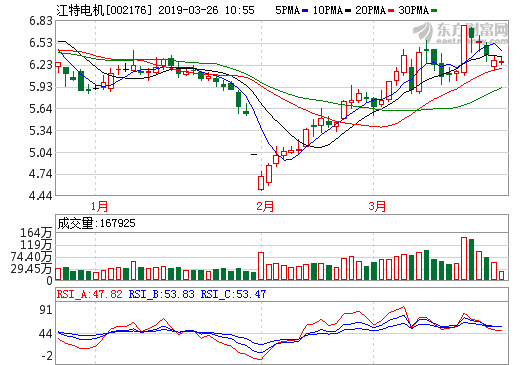Viewport: 520px width, 365px height.
Task: Click the 10PMA legend label
Action: click(328, 10)
